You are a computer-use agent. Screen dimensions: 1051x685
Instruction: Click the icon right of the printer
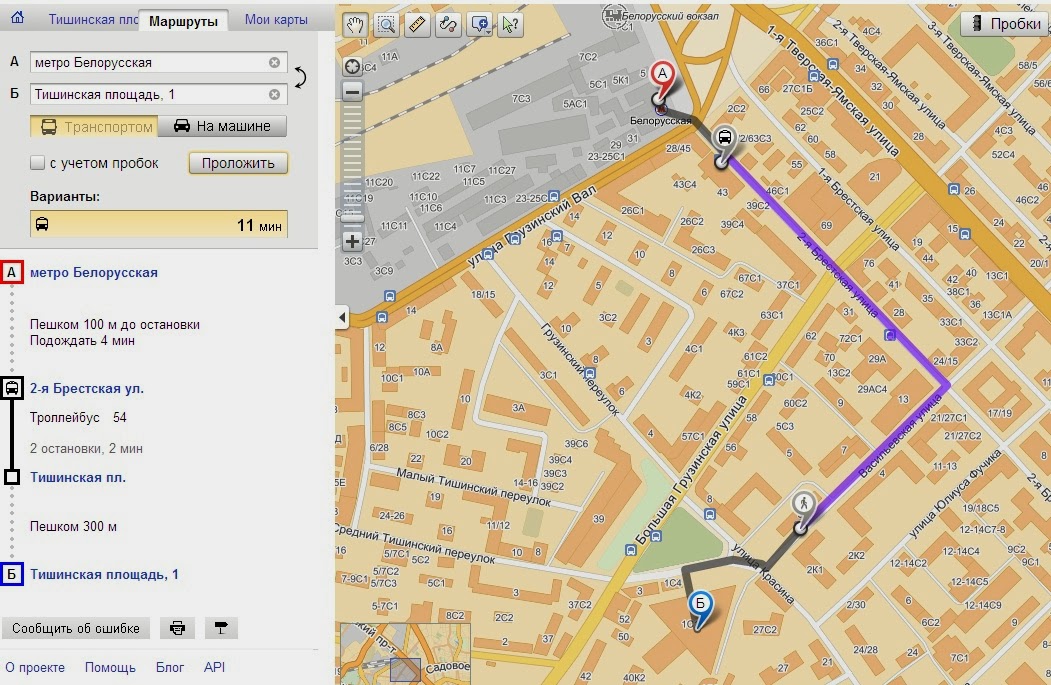tap(221, 628)
